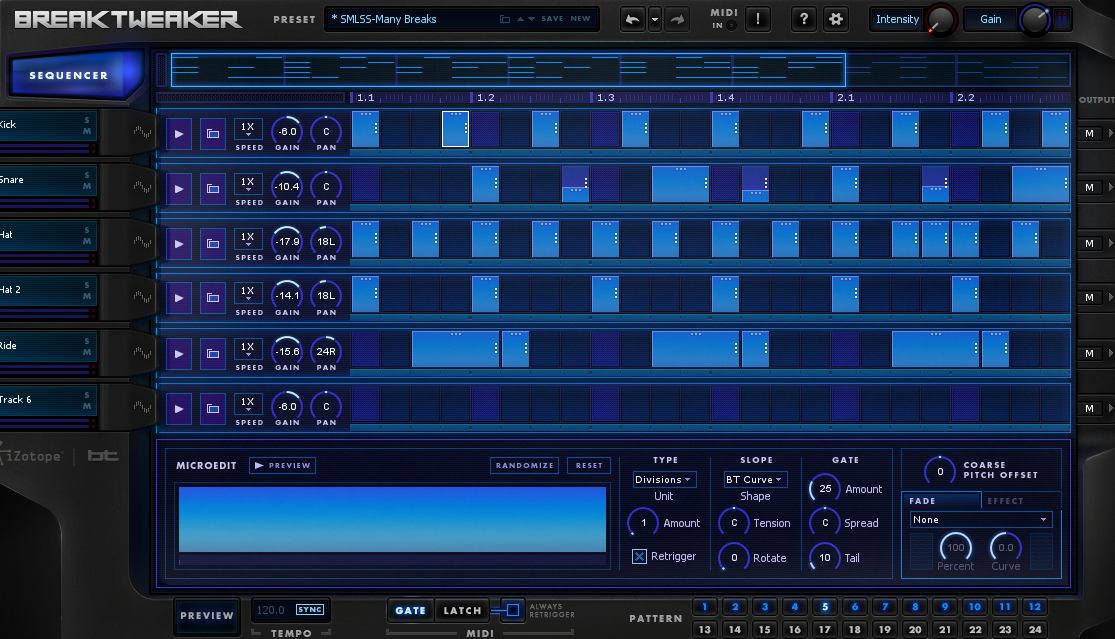Play the Hat track preview
Screen dimensions: 1115x639
coord(178,243)
